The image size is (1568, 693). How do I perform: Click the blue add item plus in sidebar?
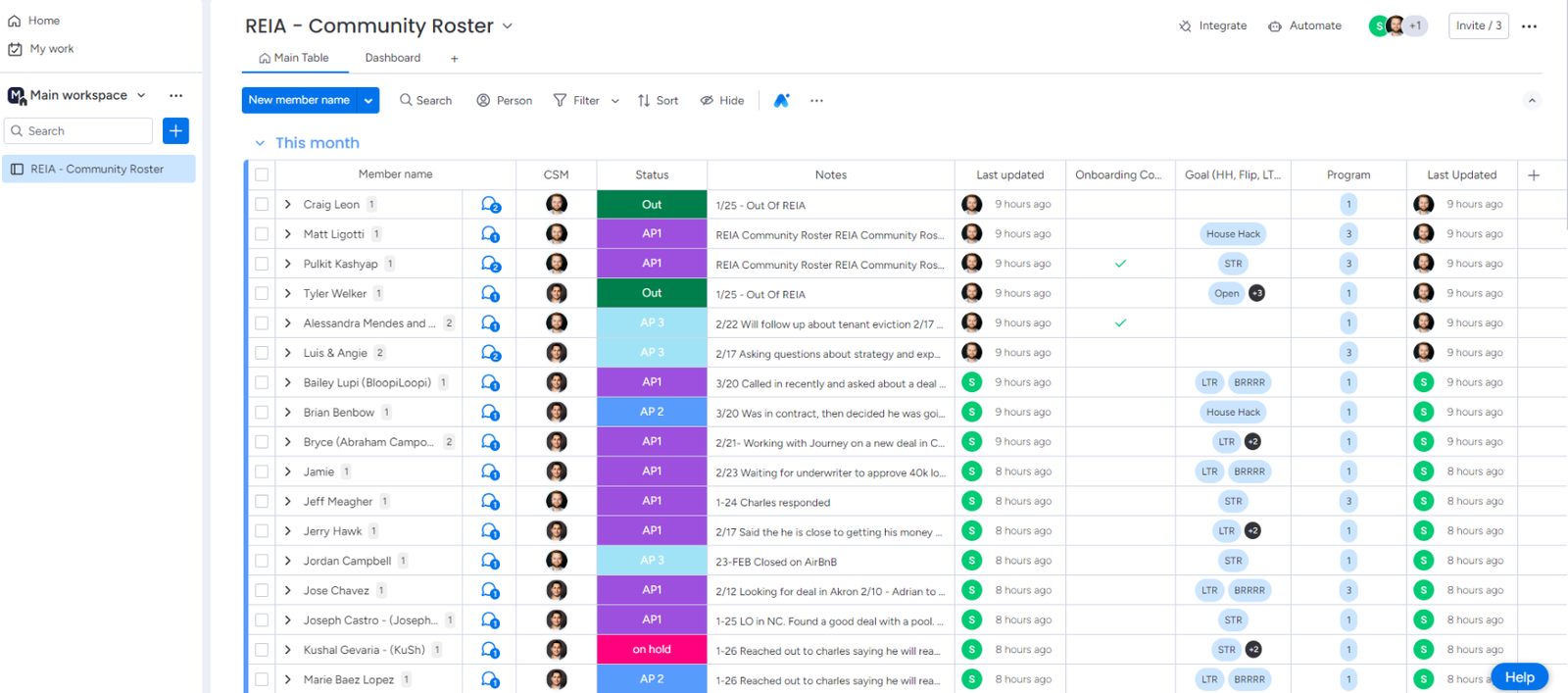pos(175,131)
